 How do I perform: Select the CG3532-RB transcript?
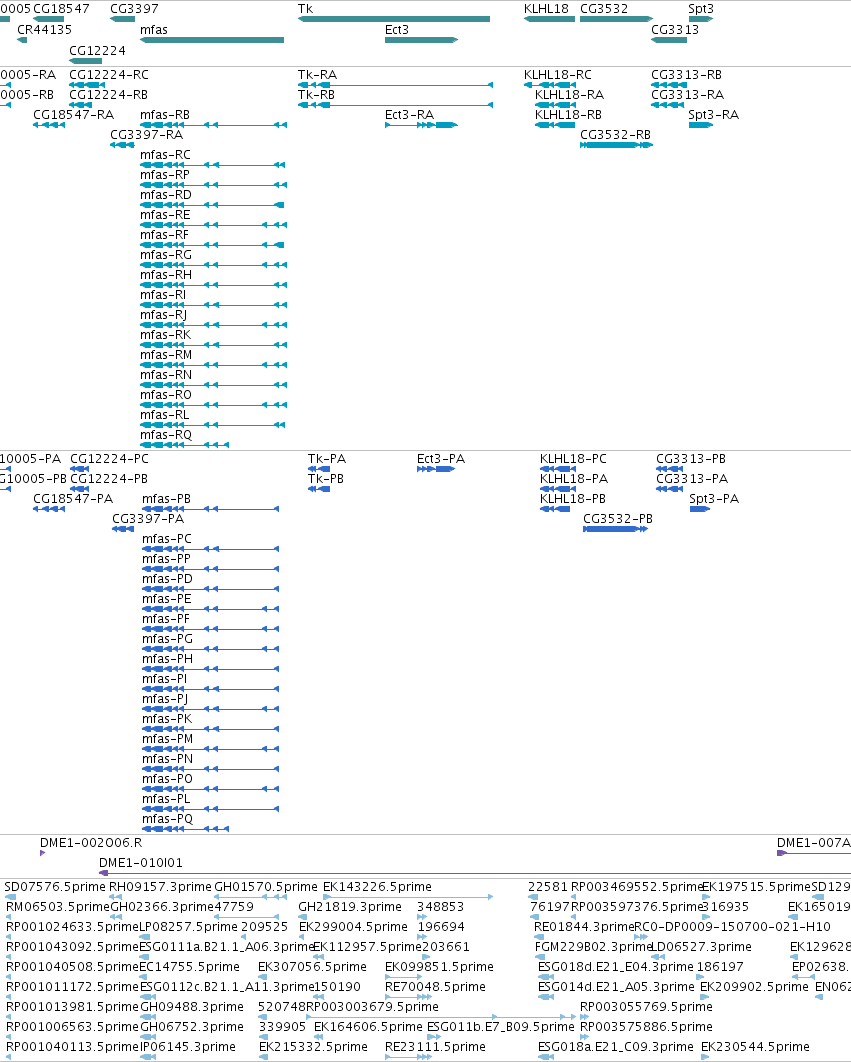(x=617, y=145)
